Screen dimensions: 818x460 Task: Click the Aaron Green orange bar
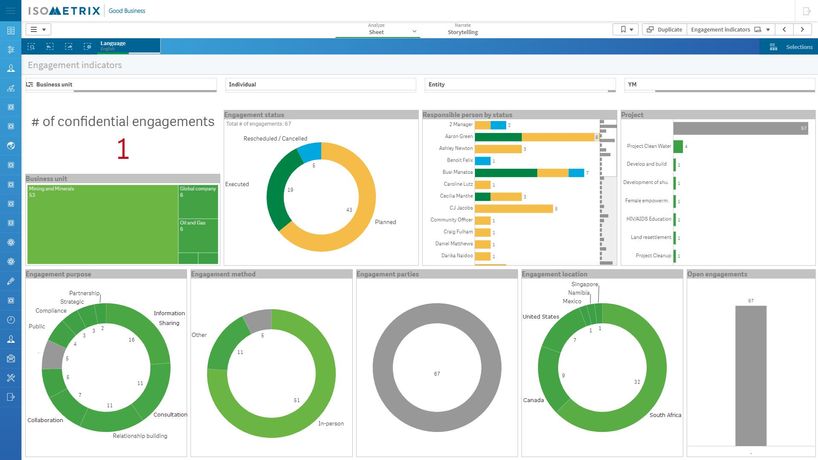tap(558, 137)
